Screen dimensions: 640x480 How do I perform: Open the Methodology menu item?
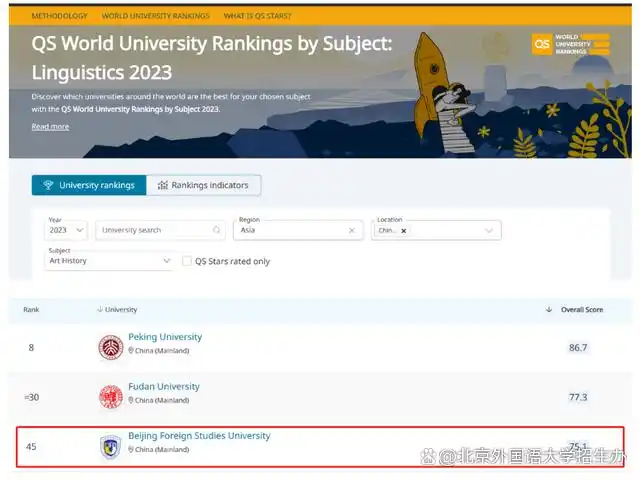click(60, 16)
